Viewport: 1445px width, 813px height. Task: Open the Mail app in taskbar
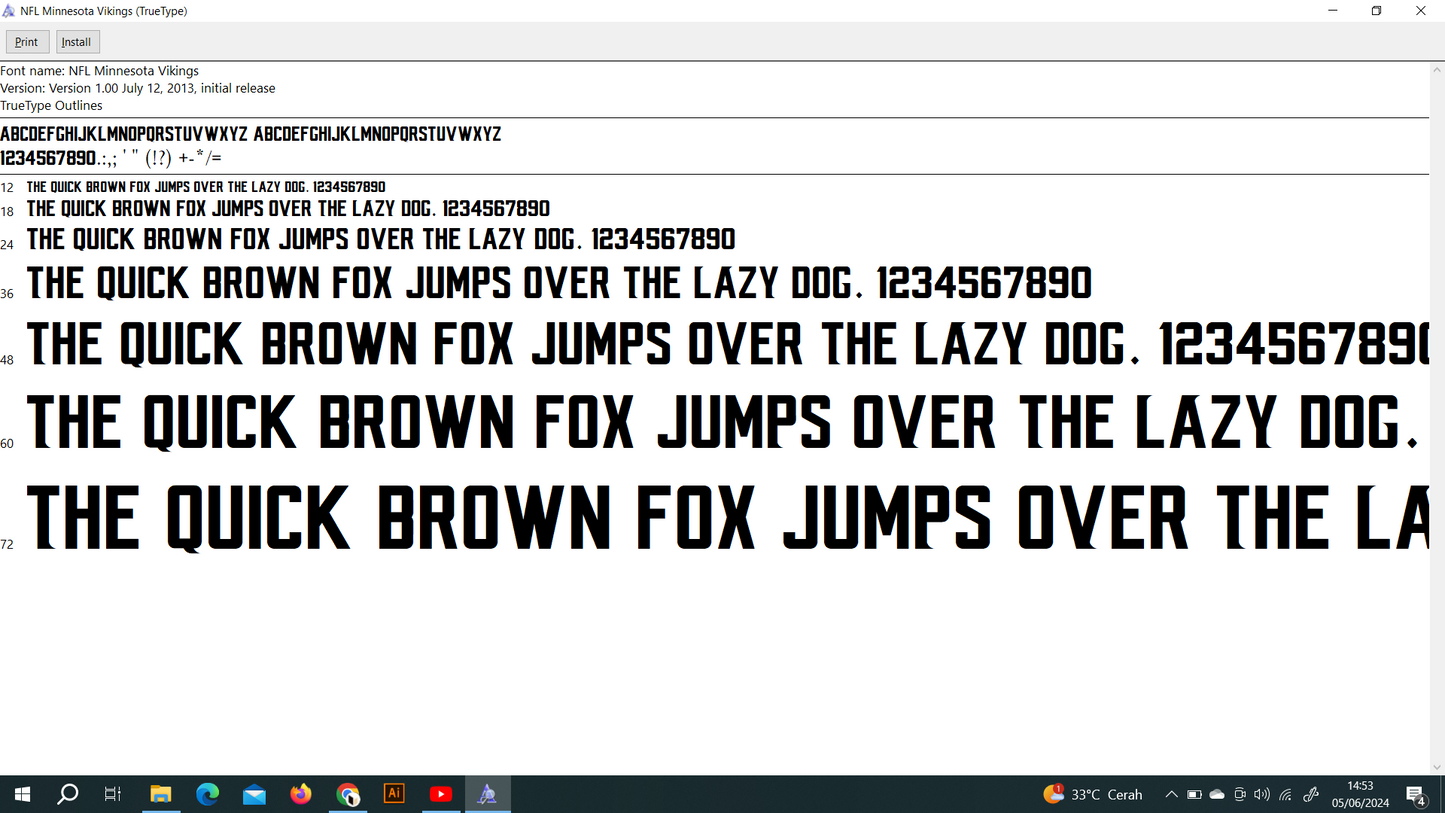point(254,794)
